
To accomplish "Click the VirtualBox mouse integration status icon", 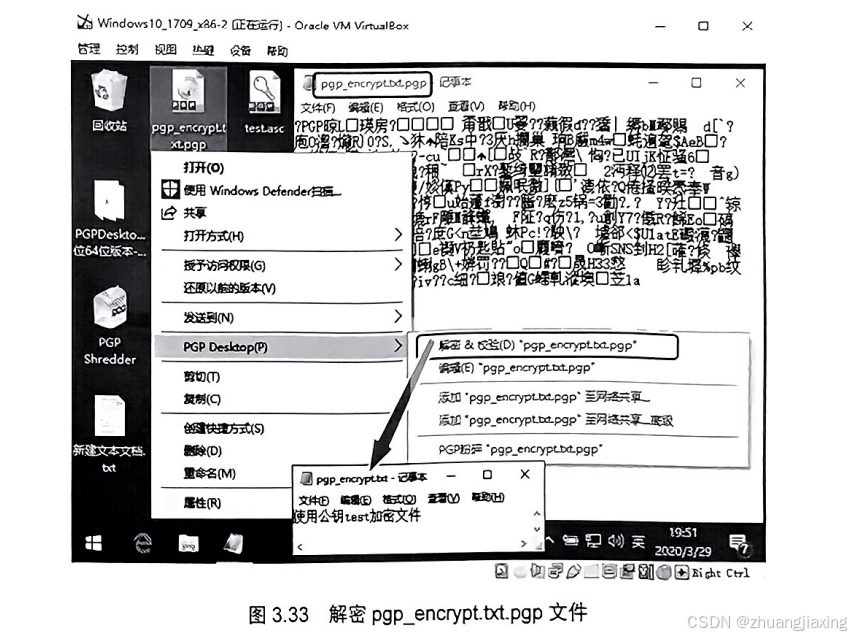I will 663,571.
